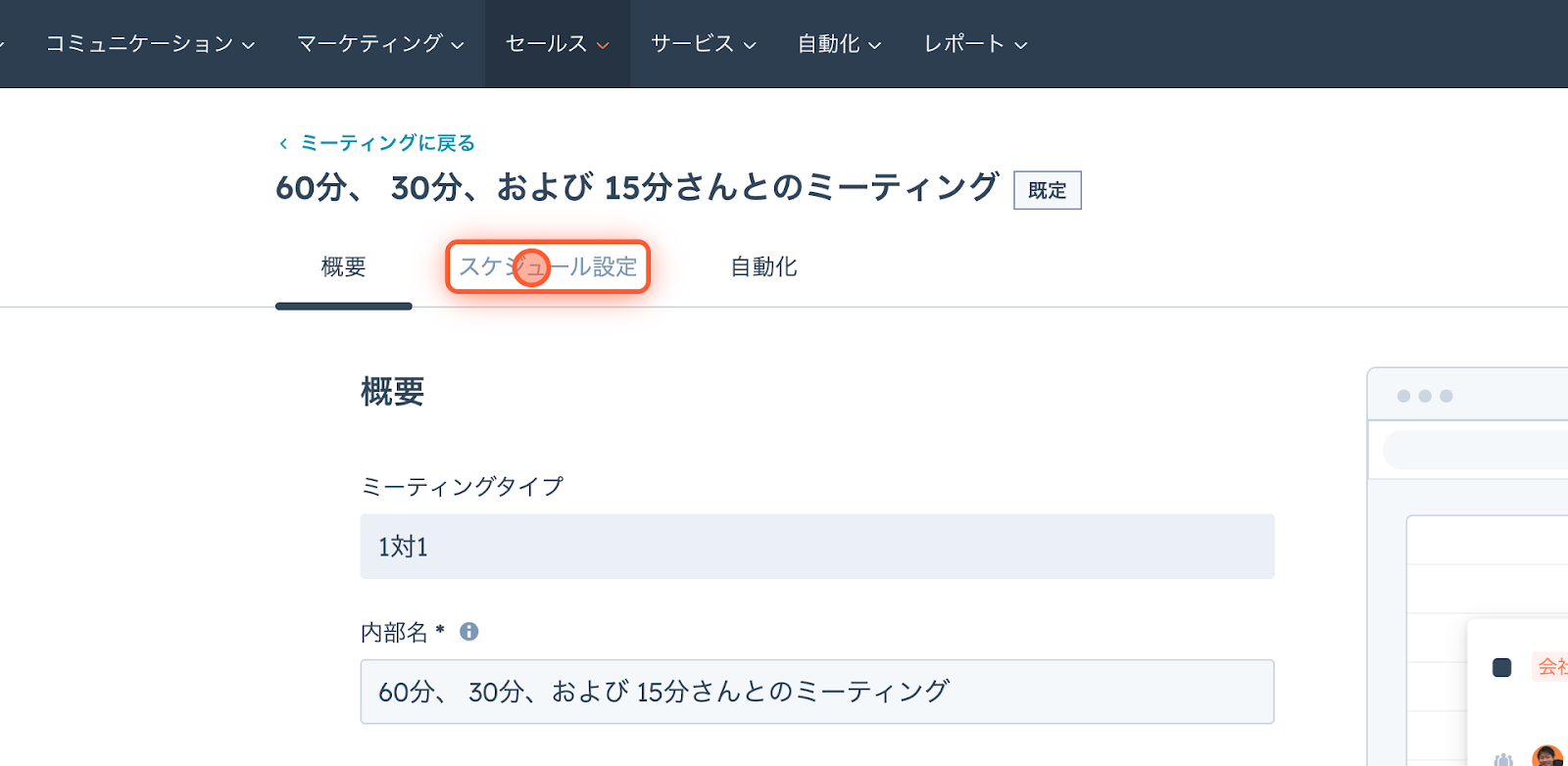
Task: Open the レポート dropdown menu
Action: (975, 44)
